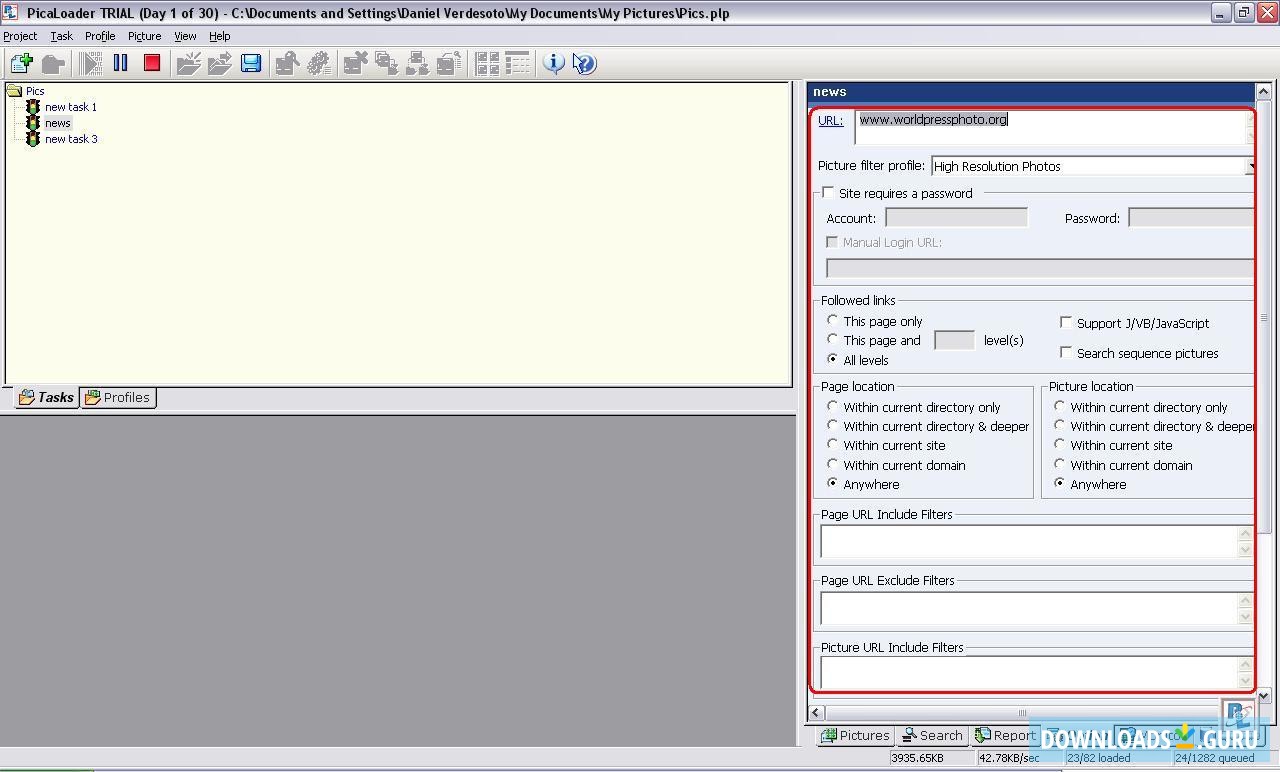Image resolution: width=1280 pixels, height=772 pixels.
Task: Click the grayed gear settings icon
Action: pyautogui.click(x=319, y=63)
